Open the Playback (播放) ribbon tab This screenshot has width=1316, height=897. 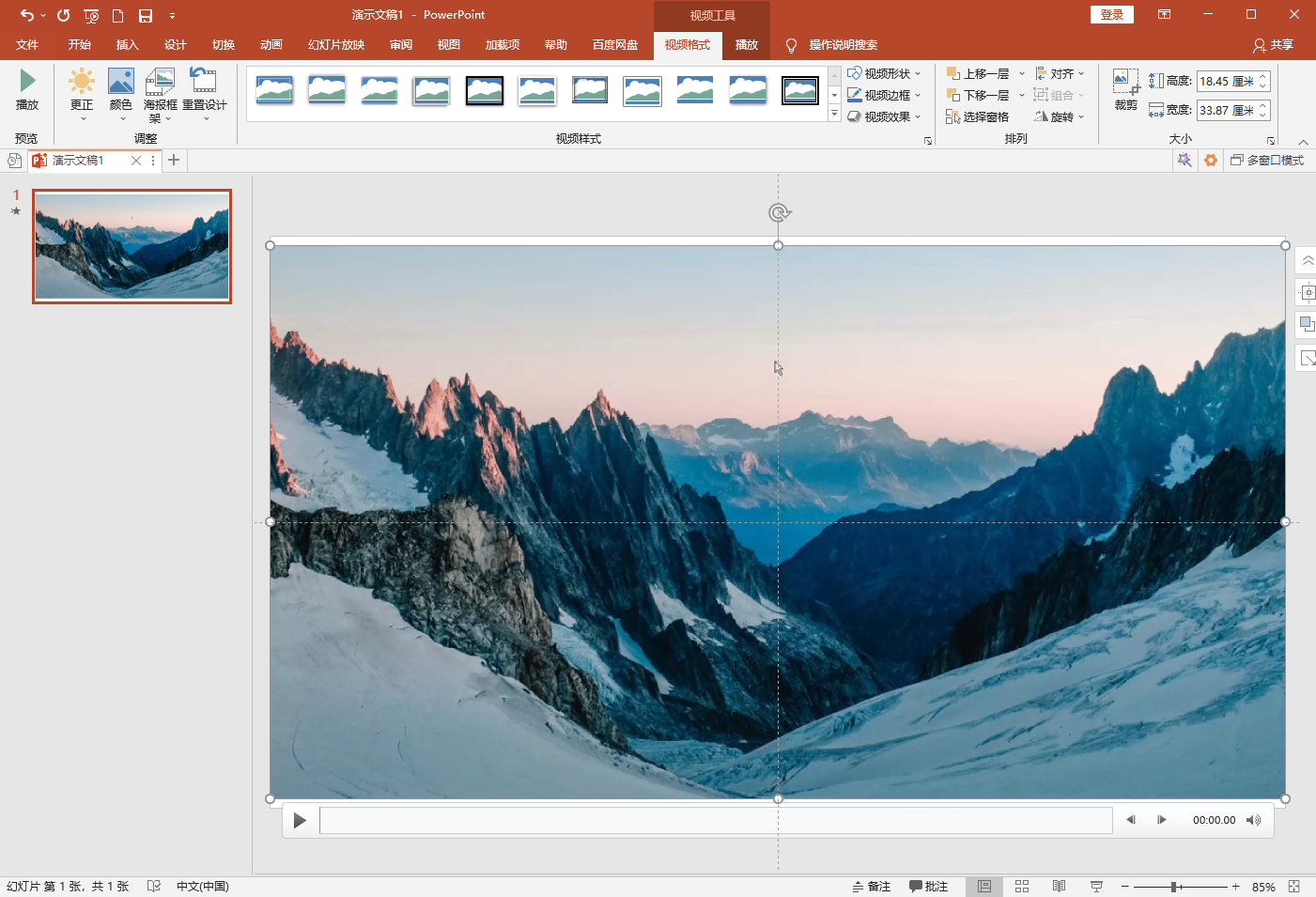(x=746, y=45)
